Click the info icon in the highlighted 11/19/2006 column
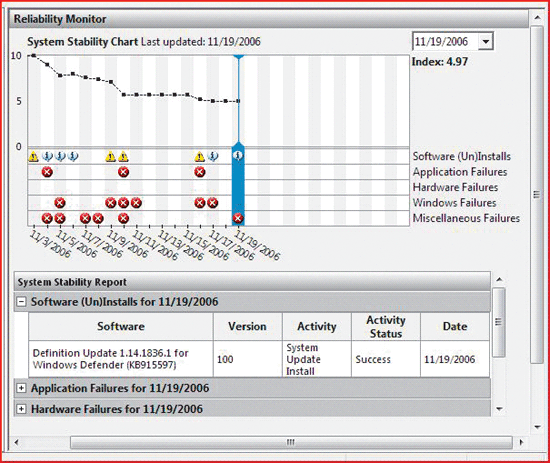Image resolution: width=550 pixels, height=463 pixels. 238,155
